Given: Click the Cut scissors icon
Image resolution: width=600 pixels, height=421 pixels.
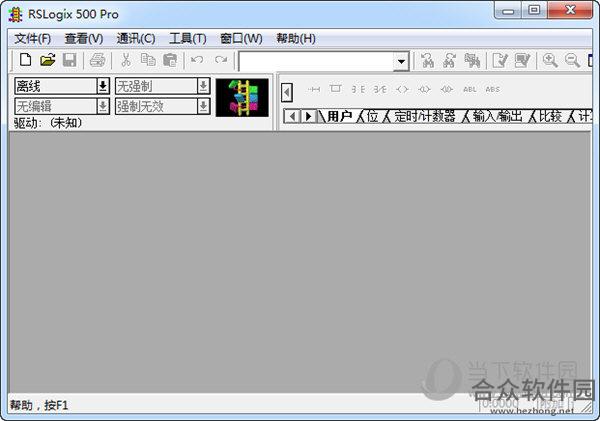Looking at the screenshot, I should 126,60.
